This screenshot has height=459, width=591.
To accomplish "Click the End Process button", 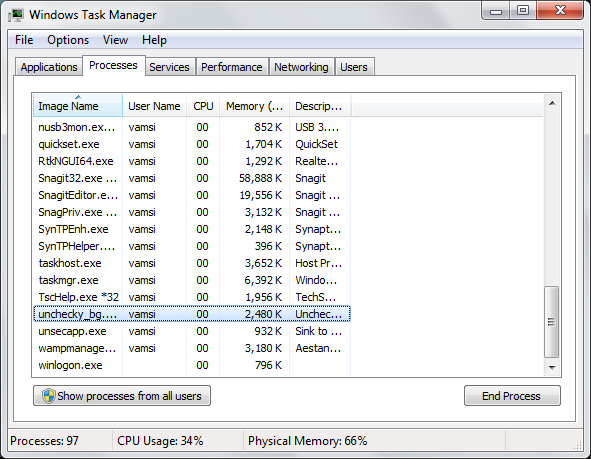I will 512,396.
